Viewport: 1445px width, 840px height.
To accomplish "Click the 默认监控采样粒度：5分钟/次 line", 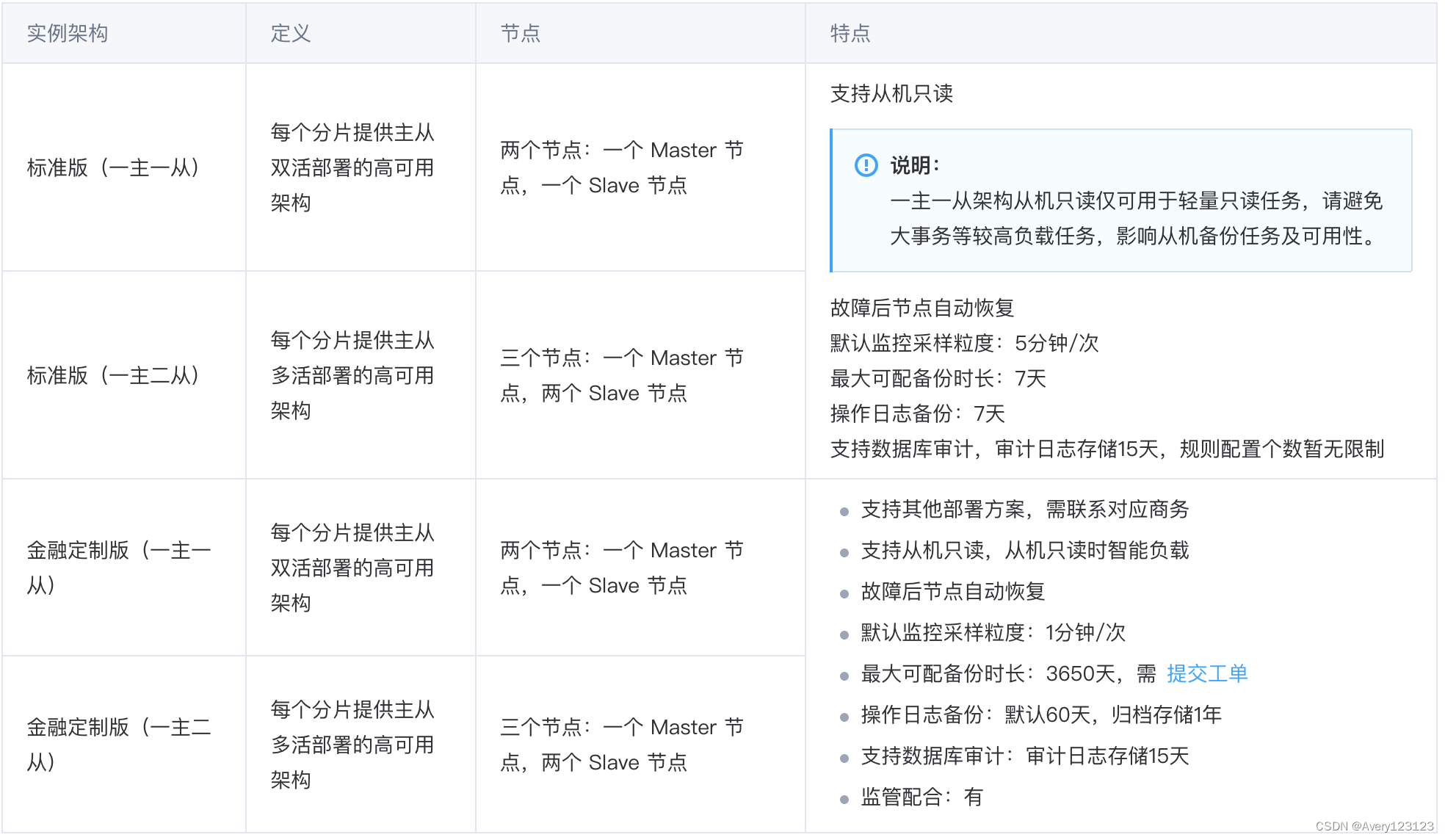I will [x=963, y=343].
